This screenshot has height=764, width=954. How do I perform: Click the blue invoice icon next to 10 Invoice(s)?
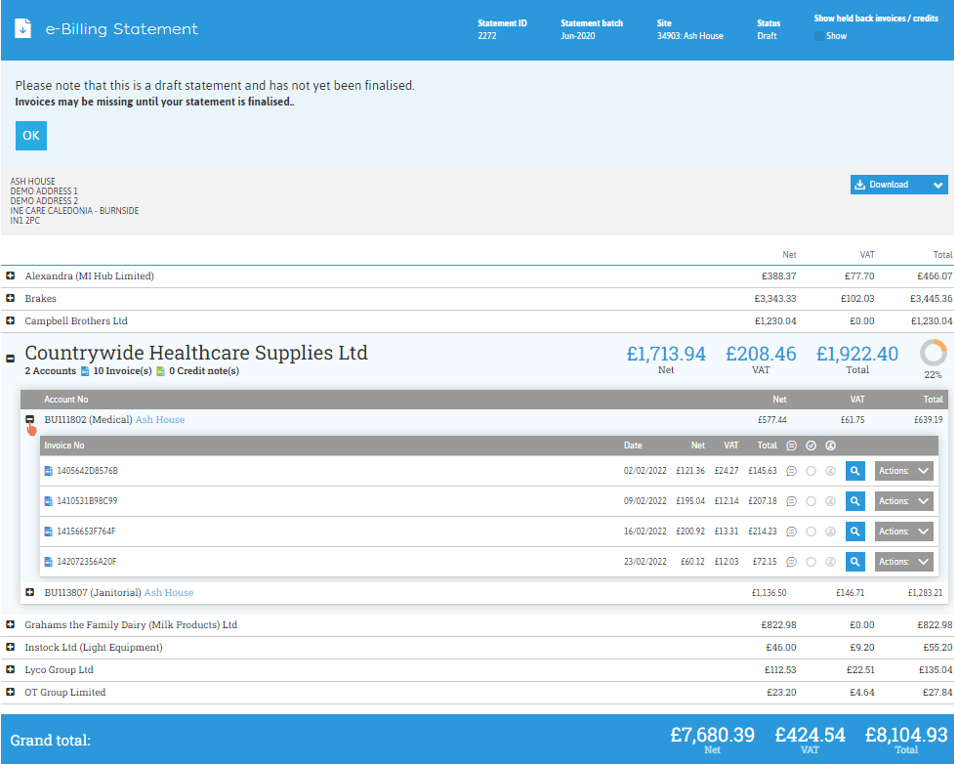[85, 371]
